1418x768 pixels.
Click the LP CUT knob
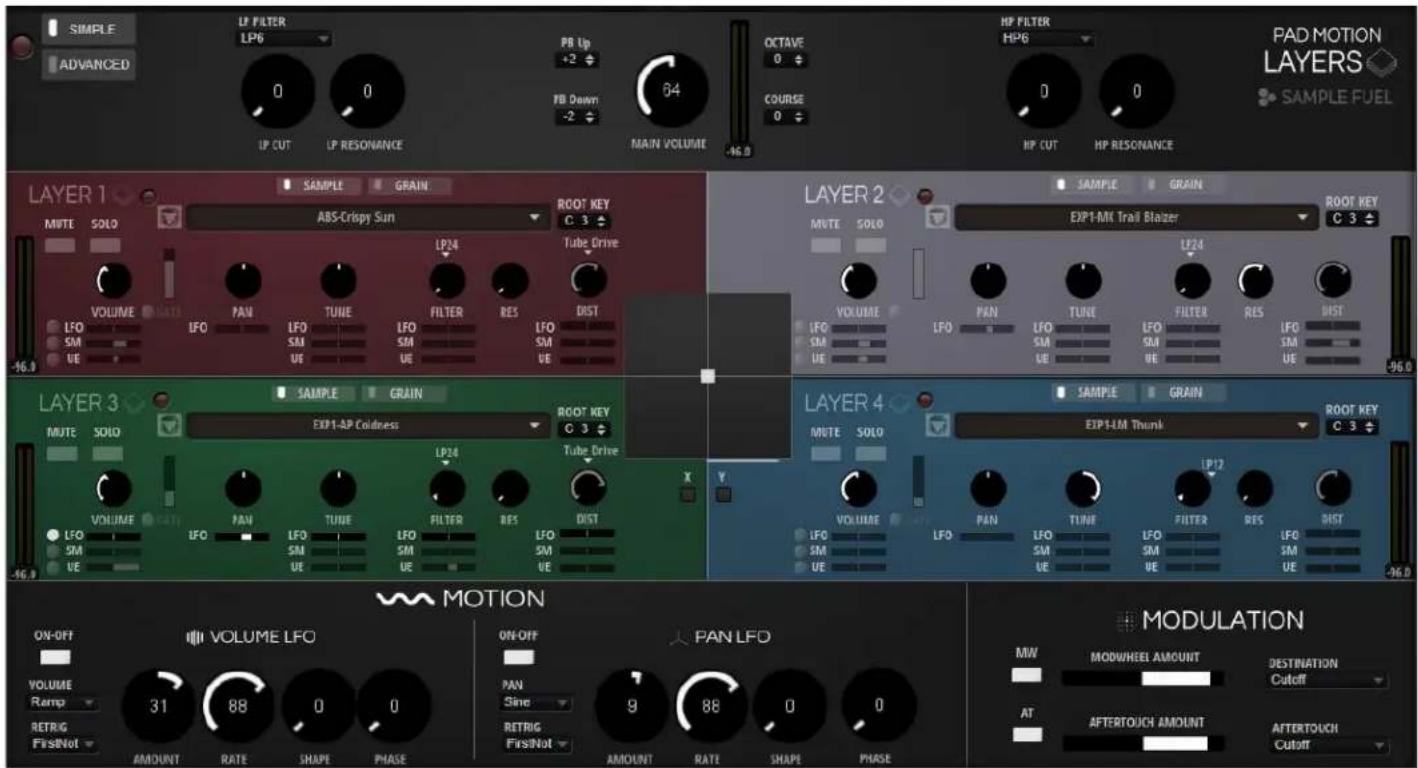pyautogui.click(x=277, y=91)
